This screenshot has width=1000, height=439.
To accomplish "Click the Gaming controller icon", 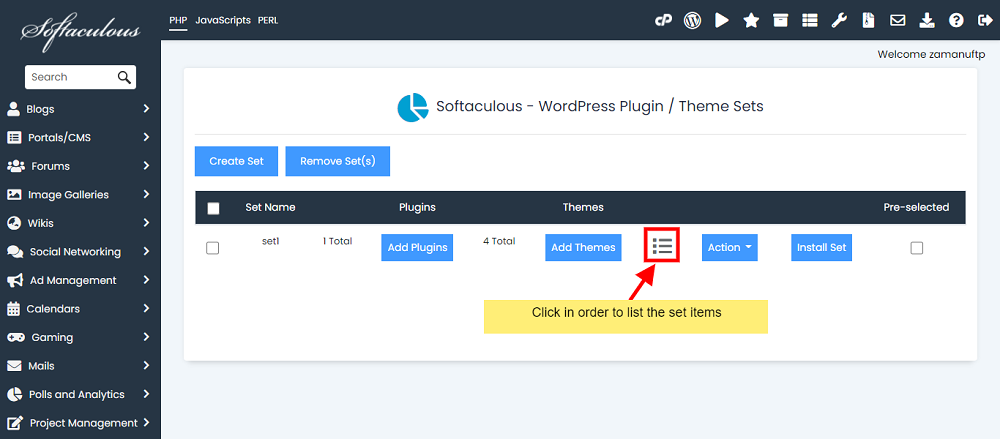I will [16, 337].
